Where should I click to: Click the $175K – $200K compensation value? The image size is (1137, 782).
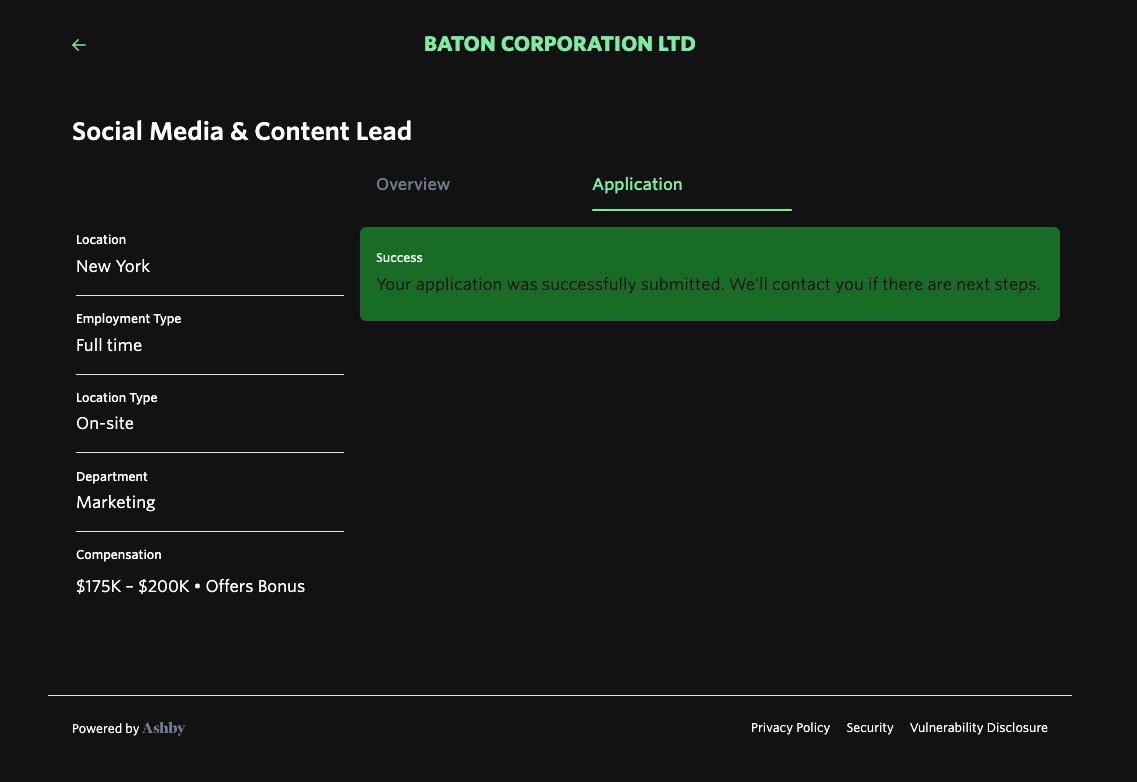tap(190, 586)
